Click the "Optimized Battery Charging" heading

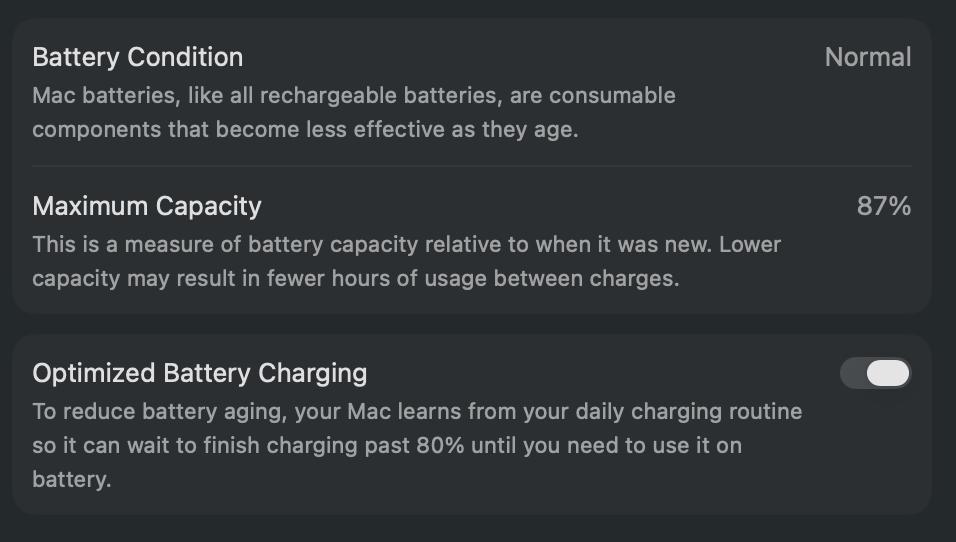[200, 373]
